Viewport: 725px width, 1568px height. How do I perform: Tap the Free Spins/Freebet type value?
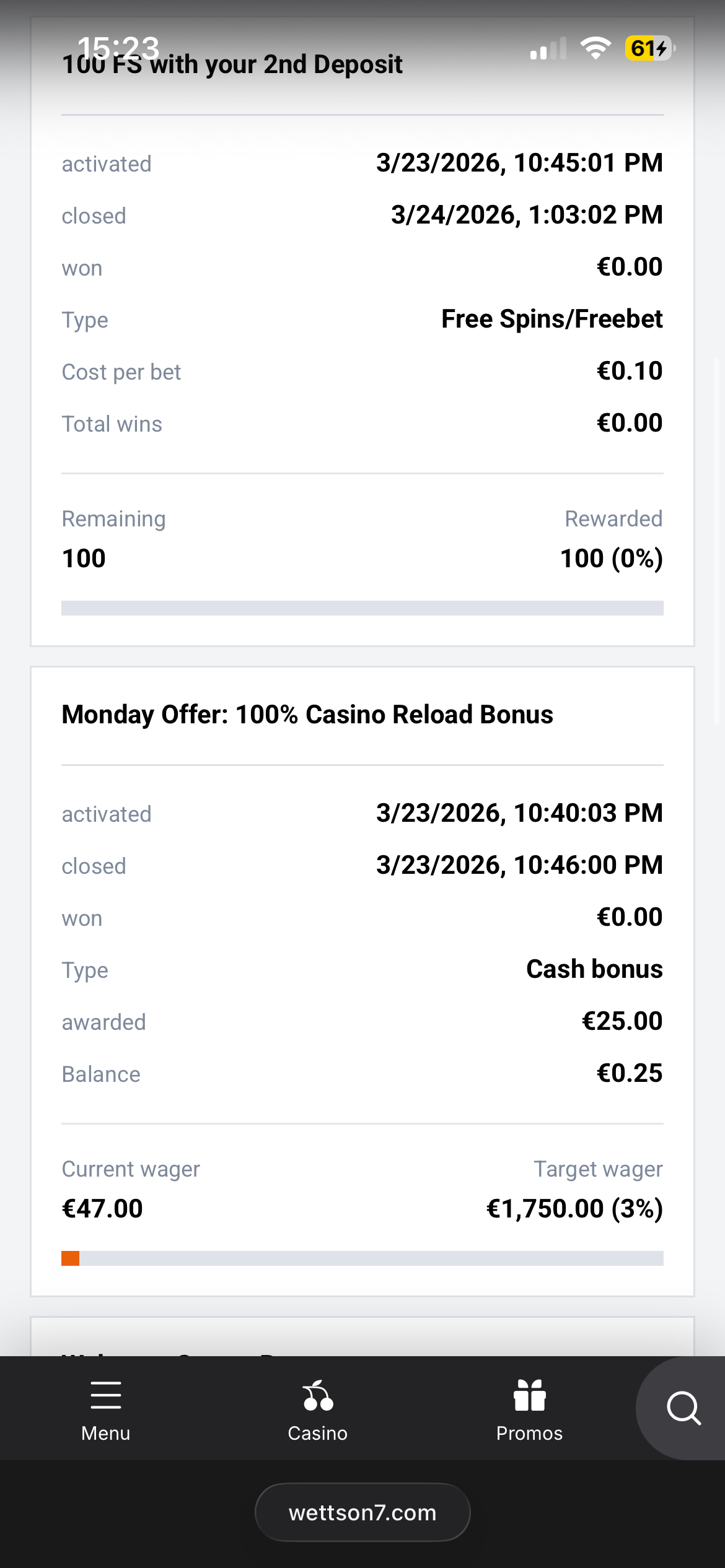pyautogui.click(x=551, y=319)
